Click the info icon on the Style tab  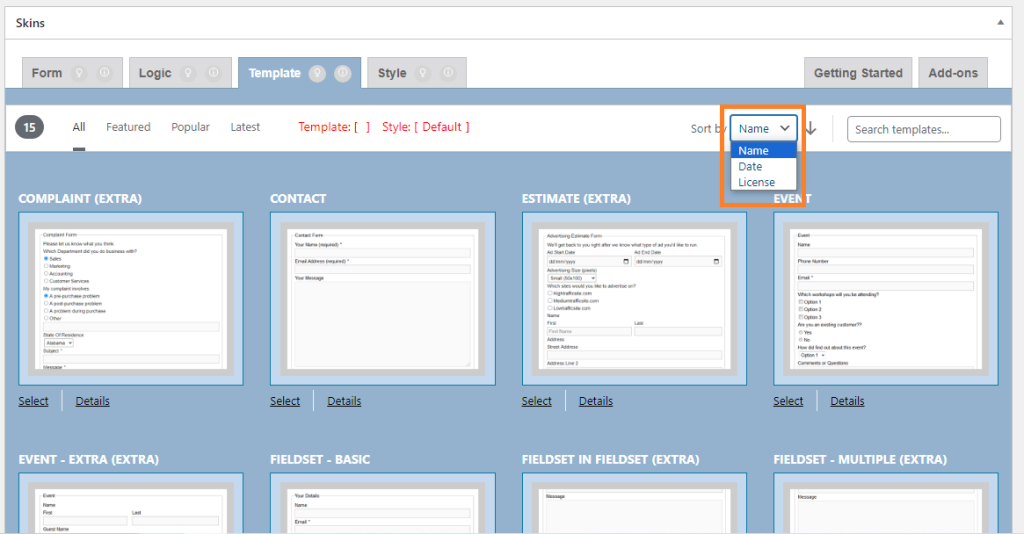[x=448, y=73]
